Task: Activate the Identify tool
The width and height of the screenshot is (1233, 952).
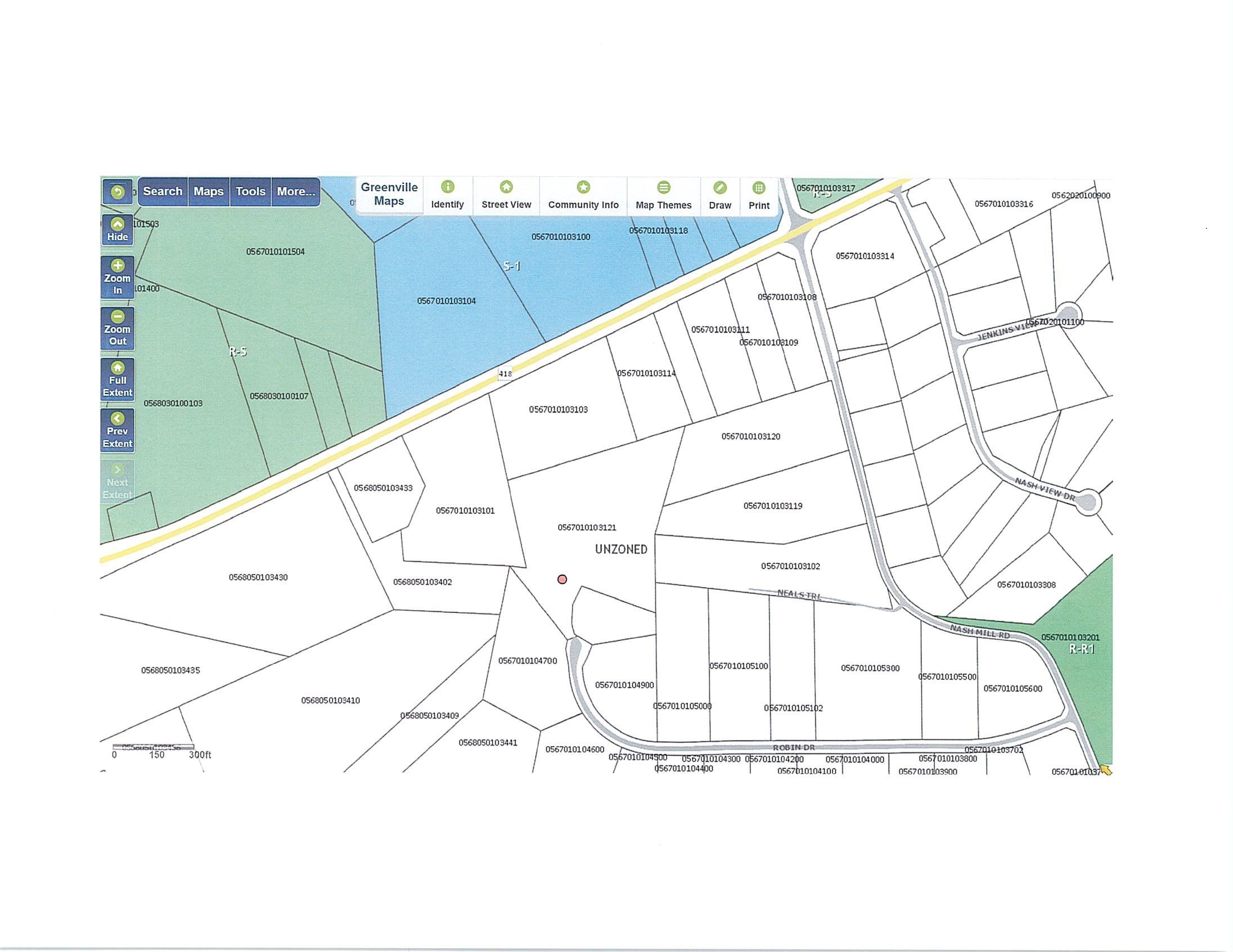Action: click(448, 195)
